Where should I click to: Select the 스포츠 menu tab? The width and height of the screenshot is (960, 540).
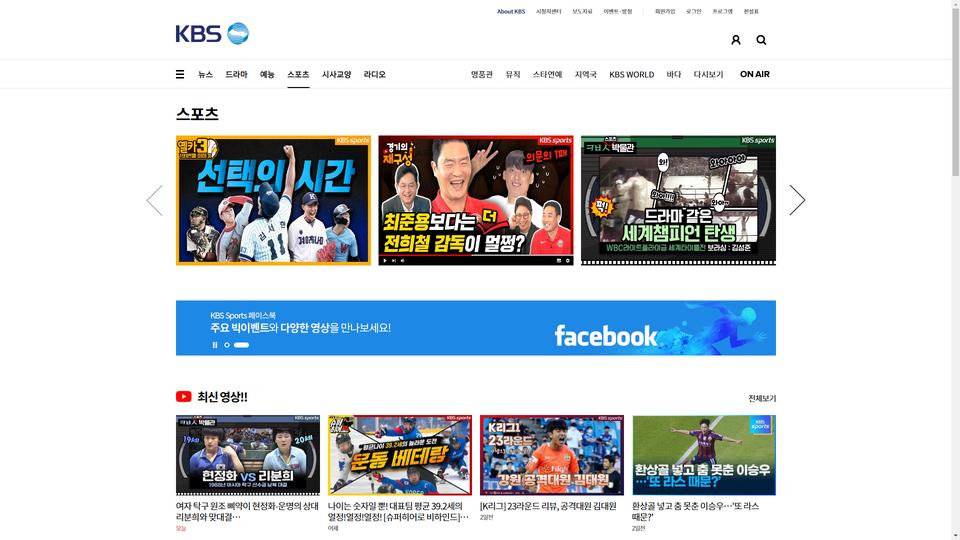click(x=298, y=74)
